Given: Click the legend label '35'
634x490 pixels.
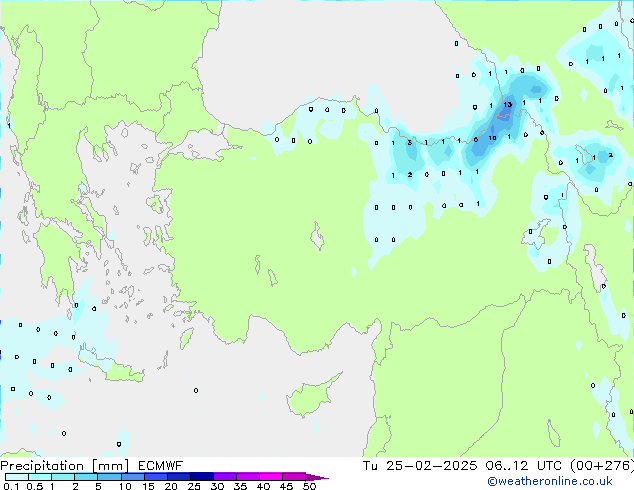Looking at the screenshot, I should pyautogui.click(x=240, y=486).
